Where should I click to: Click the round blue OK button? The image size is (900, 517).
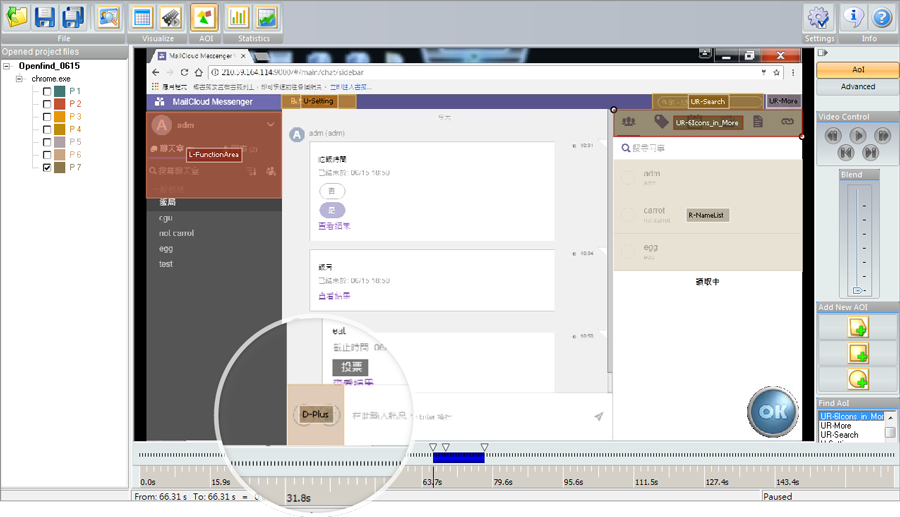[x=771, y=411]
